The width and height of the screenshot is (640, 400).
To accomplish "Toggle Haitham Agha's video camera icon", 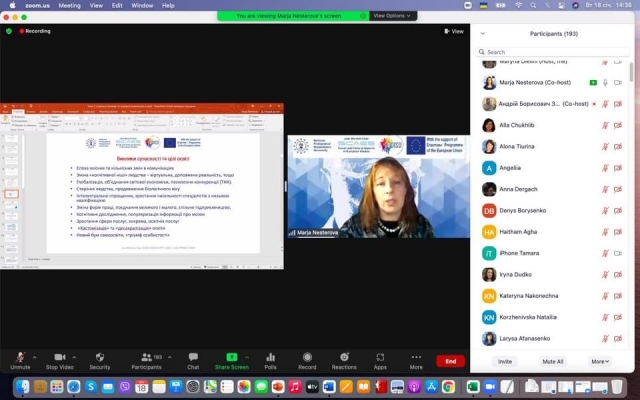I will 618,232.
